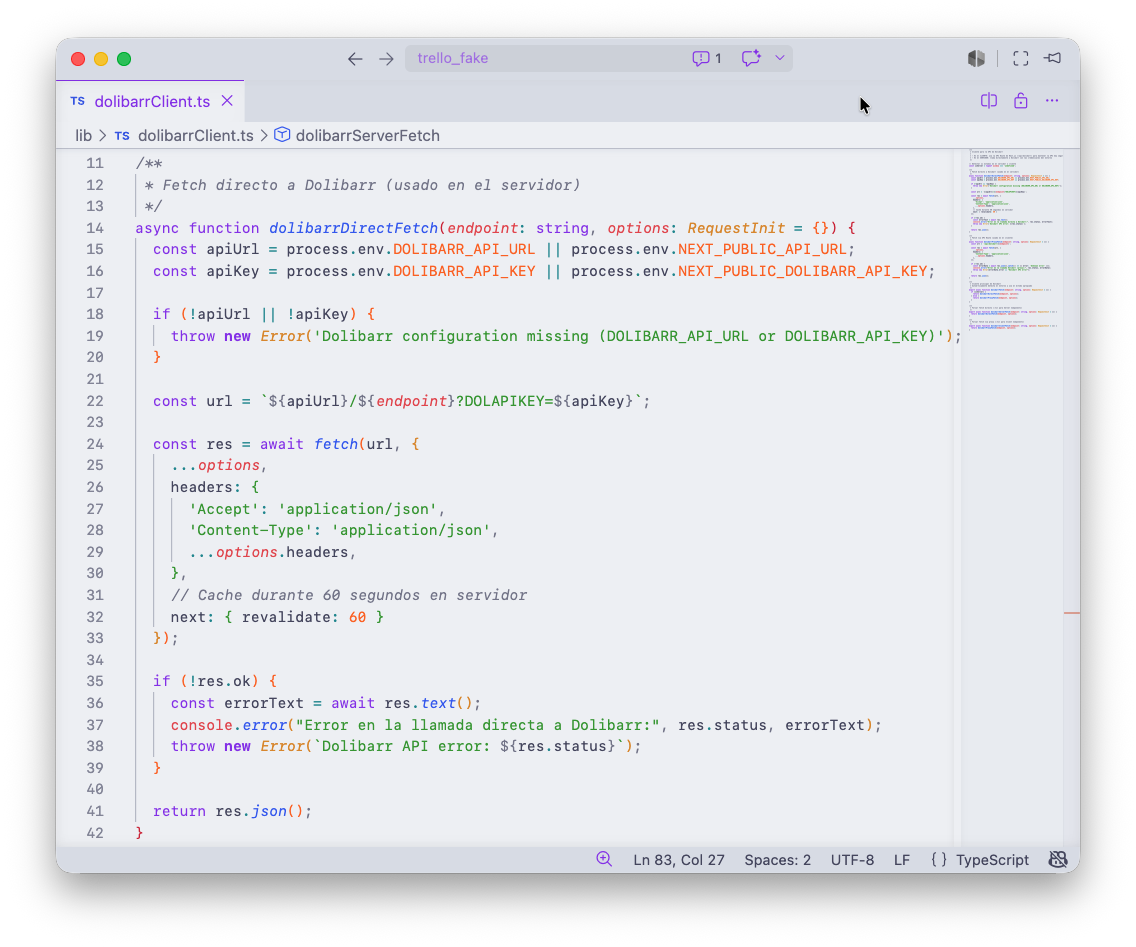1136x947 pixels.
Task: Click the DOLAPIKEY text in url template
Action: click(x=504, y=401)
